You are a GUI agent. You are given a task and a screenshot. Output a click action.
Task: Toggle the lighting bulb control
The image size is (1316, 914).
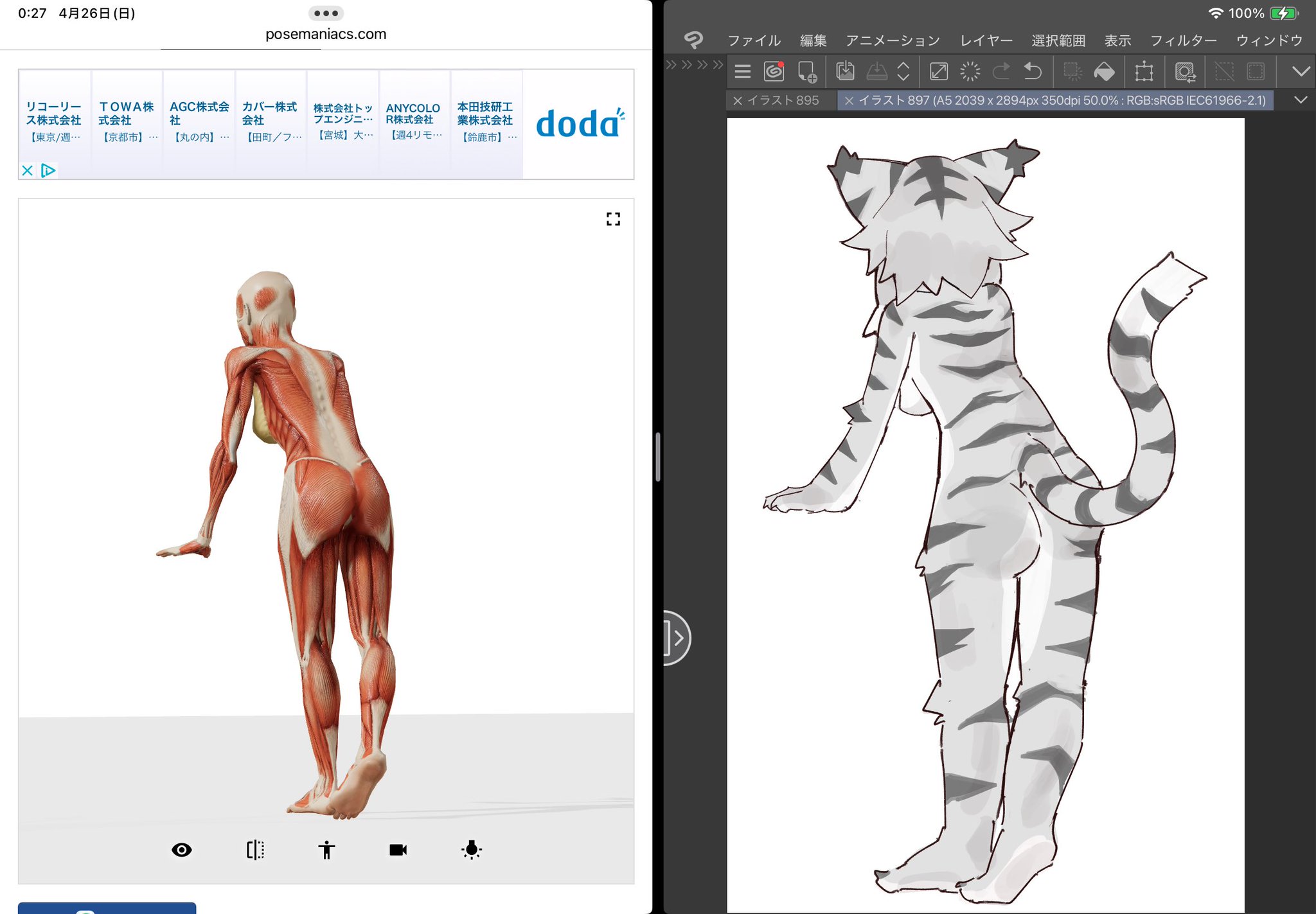pos(471,850)
